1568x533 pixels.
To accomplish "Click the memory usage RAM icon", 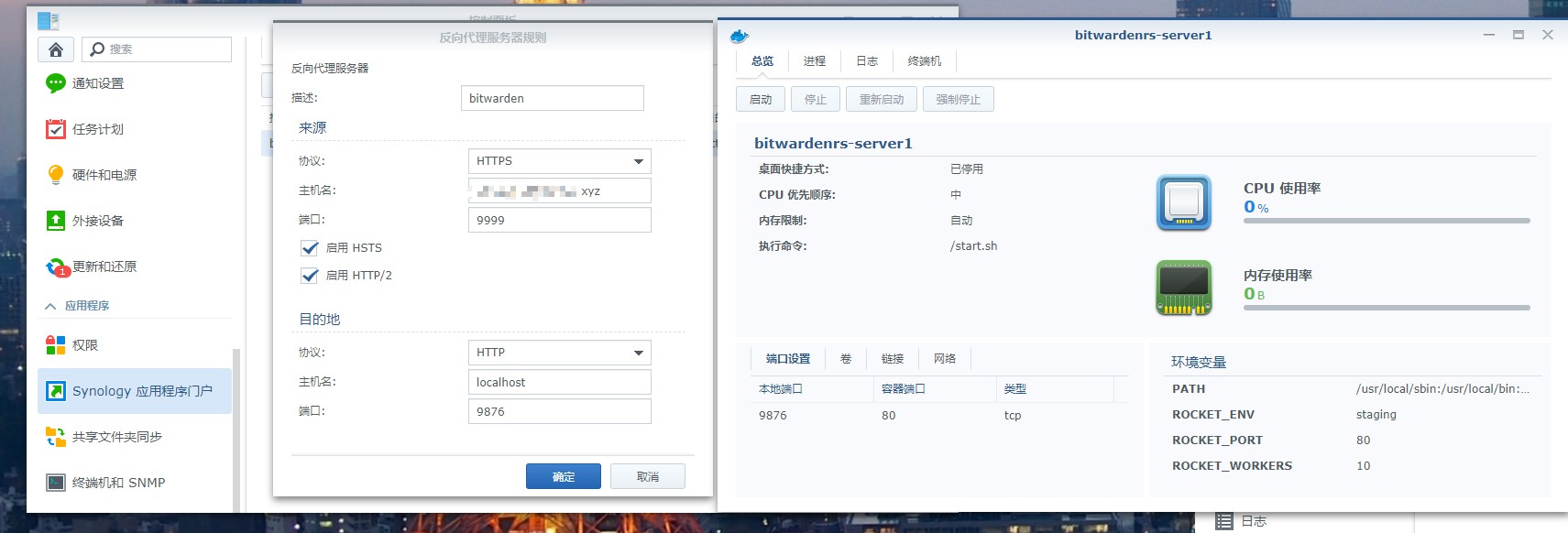I will click(1184, 288).
